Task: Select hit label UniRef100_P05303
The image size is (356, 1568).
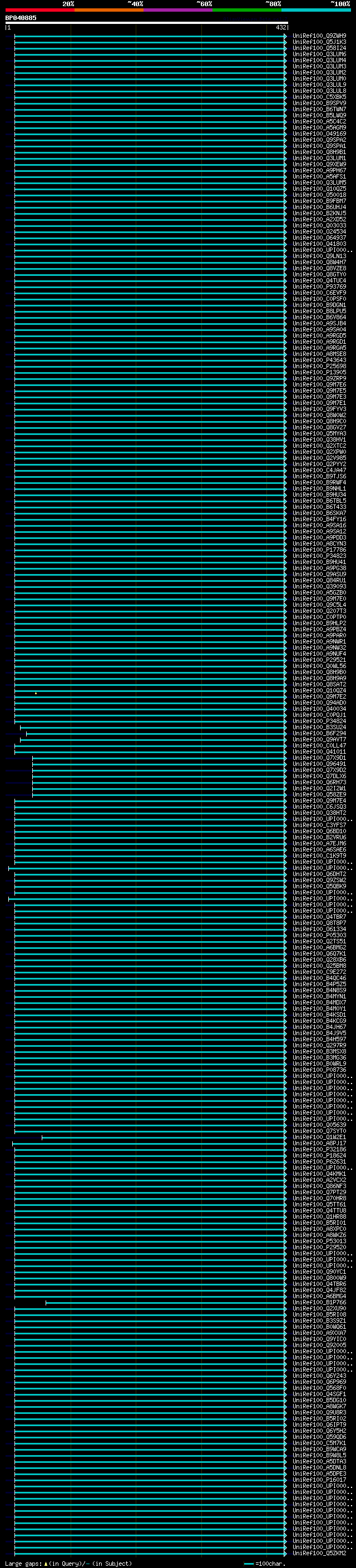Action: pyautogui.click(x=319, y=935)
